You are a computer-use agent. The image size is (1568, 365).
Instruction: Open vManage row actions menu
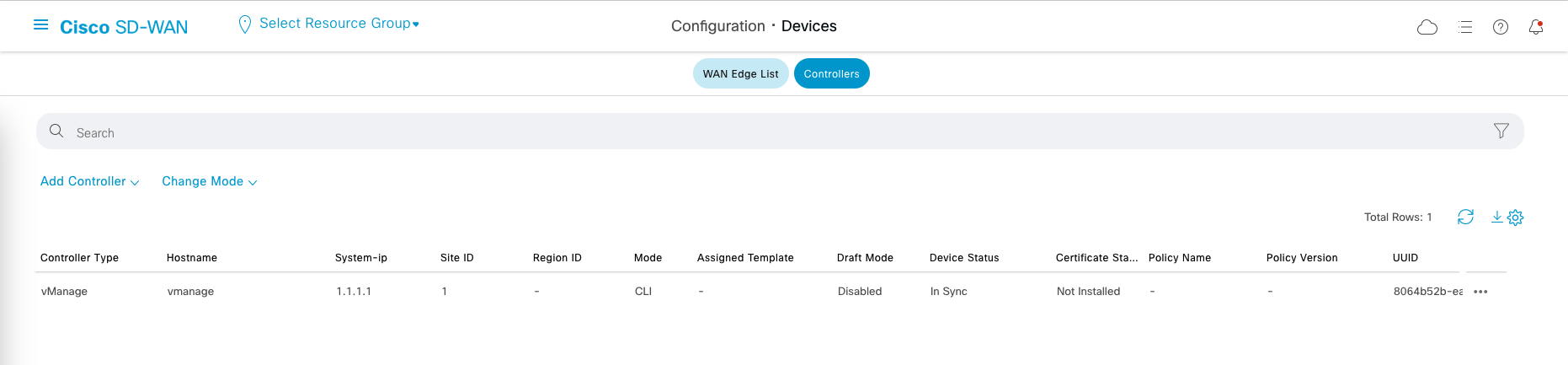[1481, 292]
